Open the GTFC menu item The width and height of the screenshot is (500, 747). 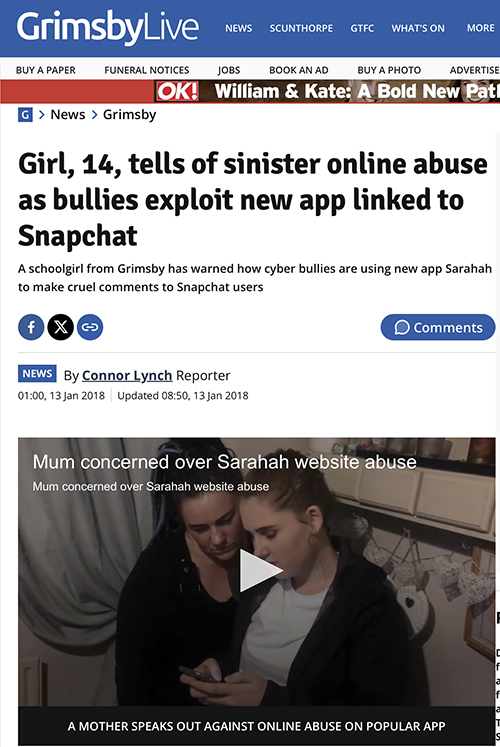point(362,28)
